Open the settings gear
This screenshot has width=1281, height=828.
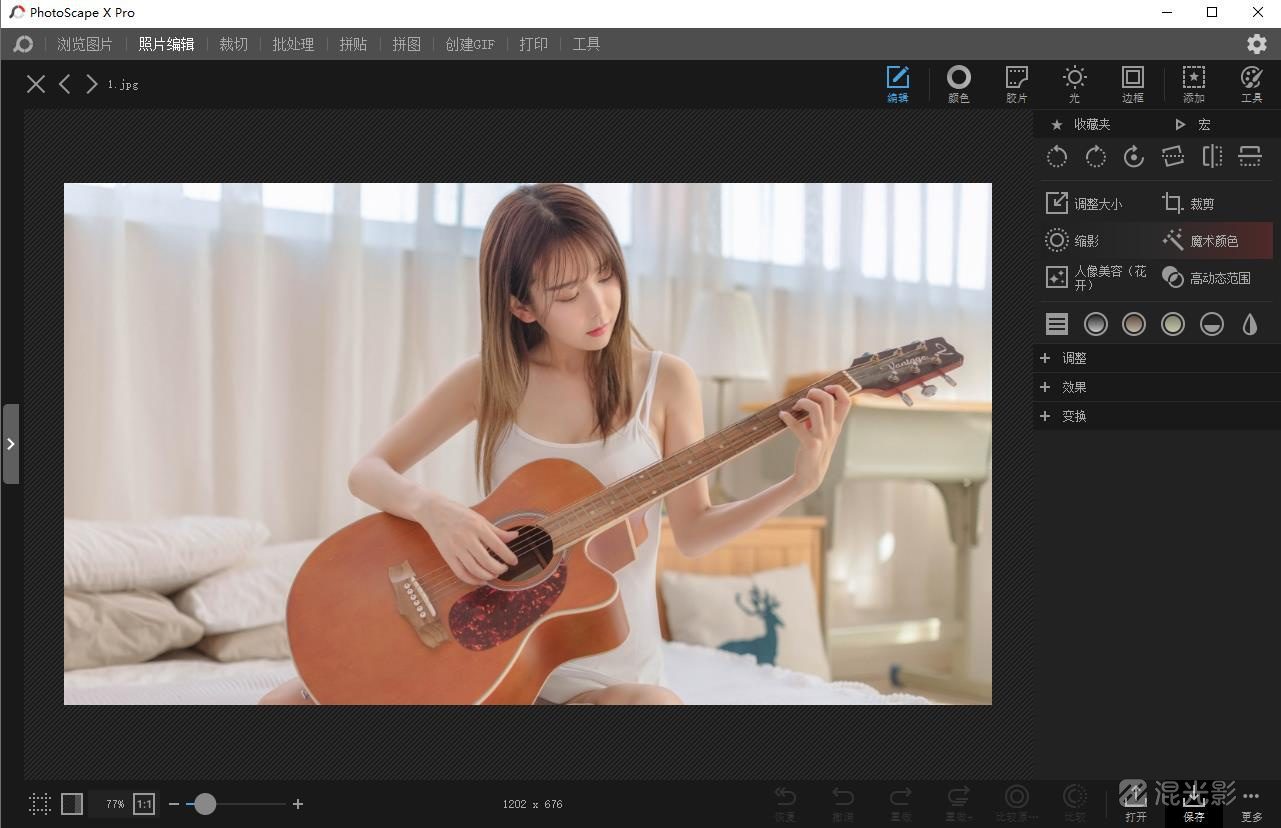[x=1257, y=44]
